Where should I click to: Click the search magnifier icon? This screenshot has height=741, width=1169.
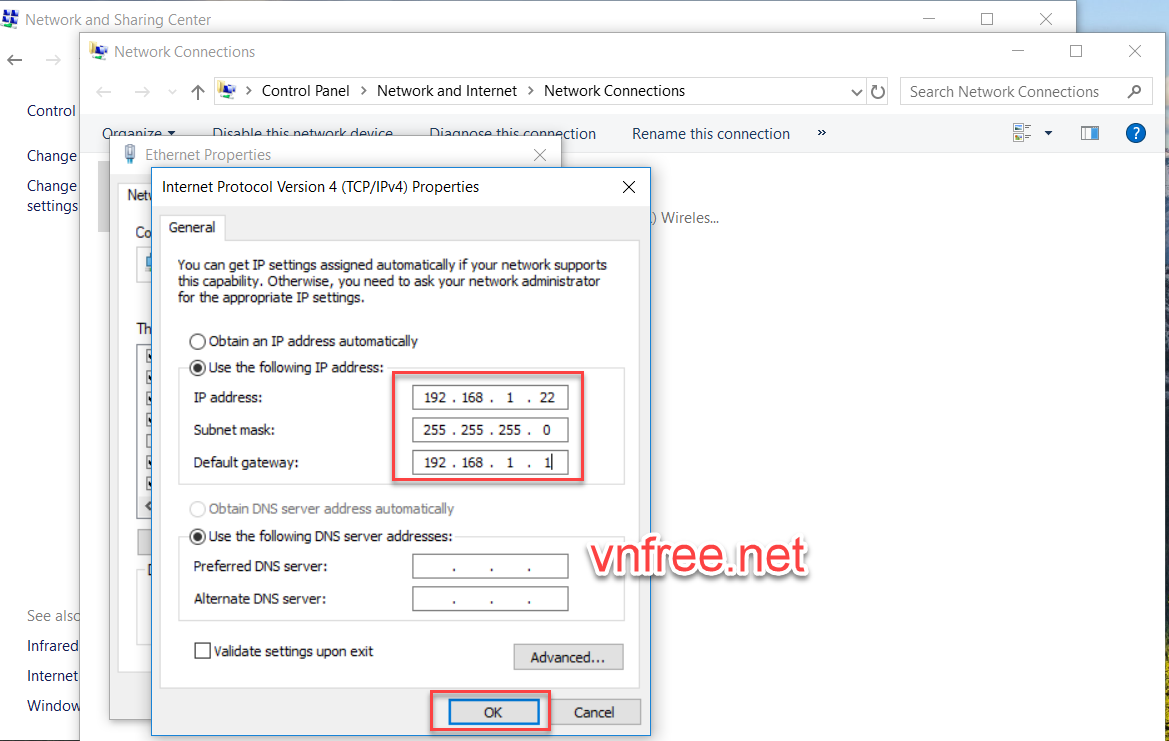[1134, 92]
